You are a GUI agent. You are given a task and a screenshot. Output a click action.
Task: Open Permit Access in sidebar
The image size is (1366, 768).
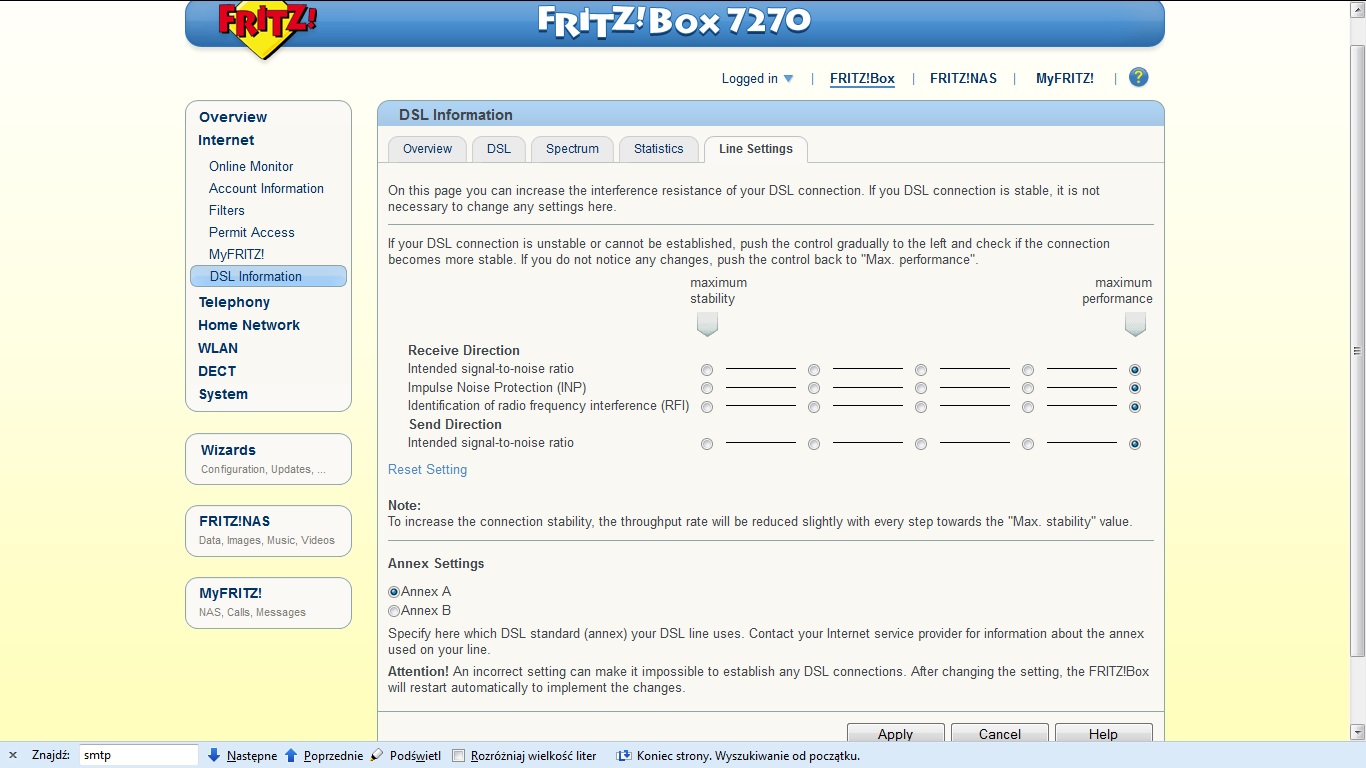pyautogui.click(x=252, y=232)
